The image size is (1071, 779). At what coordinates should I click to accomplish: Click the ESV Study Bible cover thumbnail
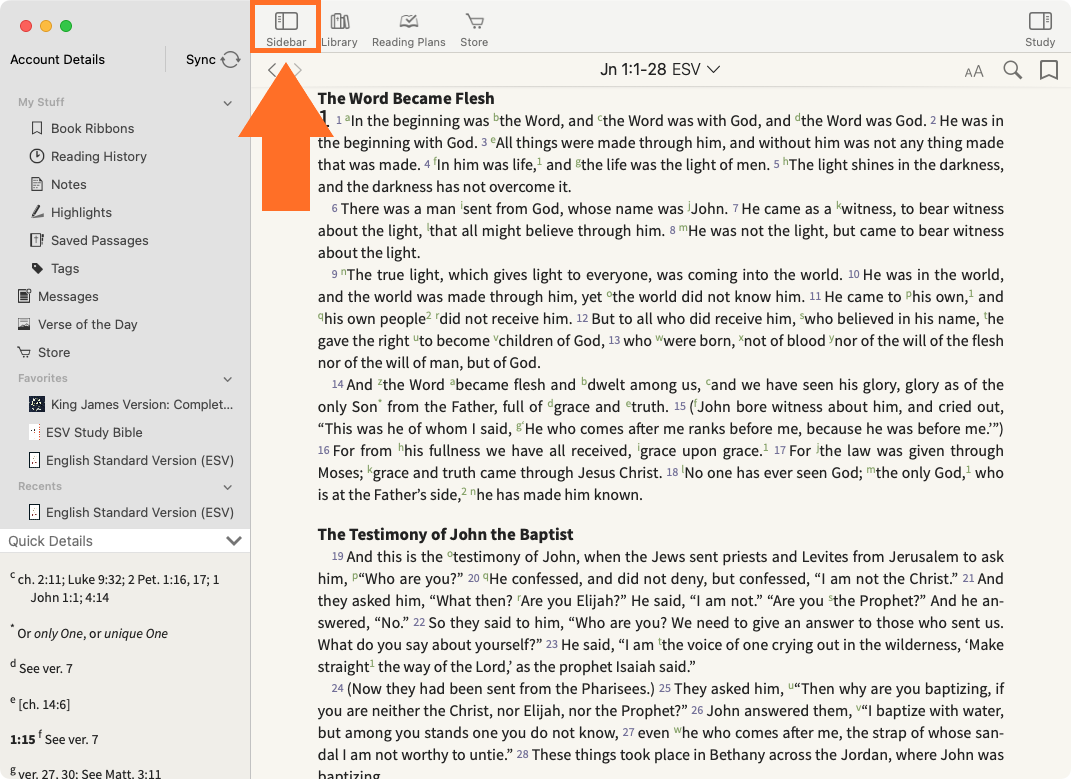click(34, 433)
